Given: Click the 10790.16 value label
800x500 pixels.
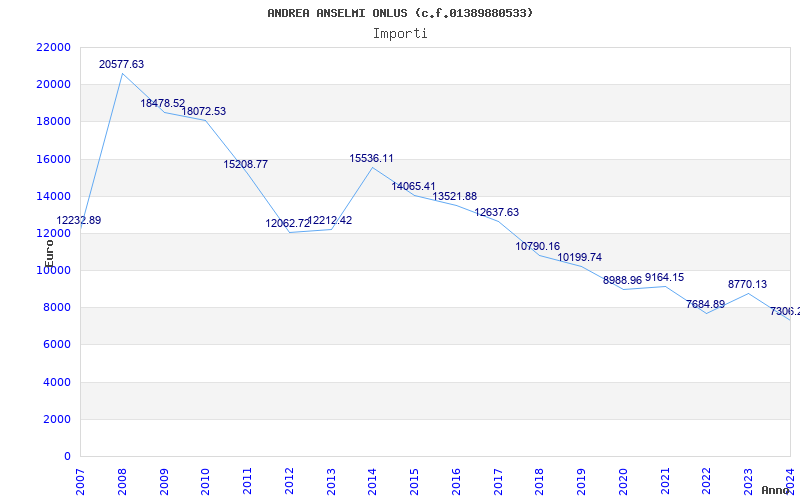Looking at the screenshot, I should tap(538, 246).
